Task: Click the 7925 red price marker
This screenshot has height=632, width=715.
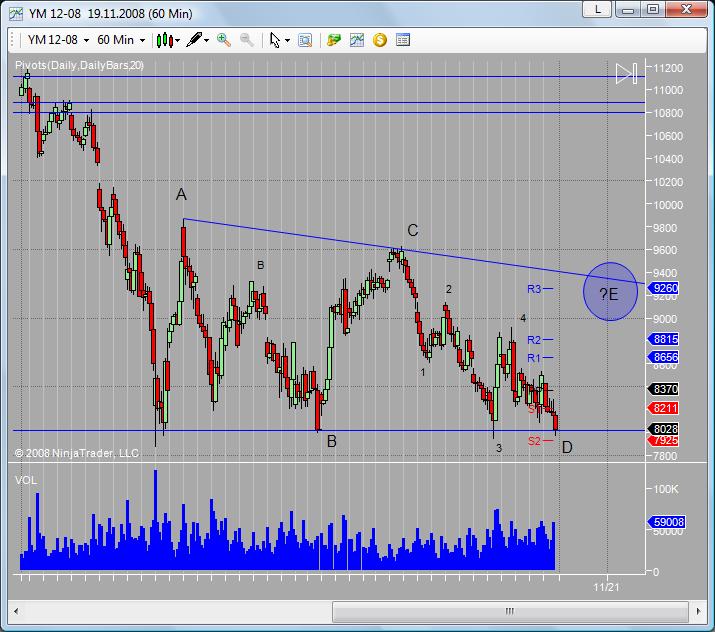Action: coord(663,440)
